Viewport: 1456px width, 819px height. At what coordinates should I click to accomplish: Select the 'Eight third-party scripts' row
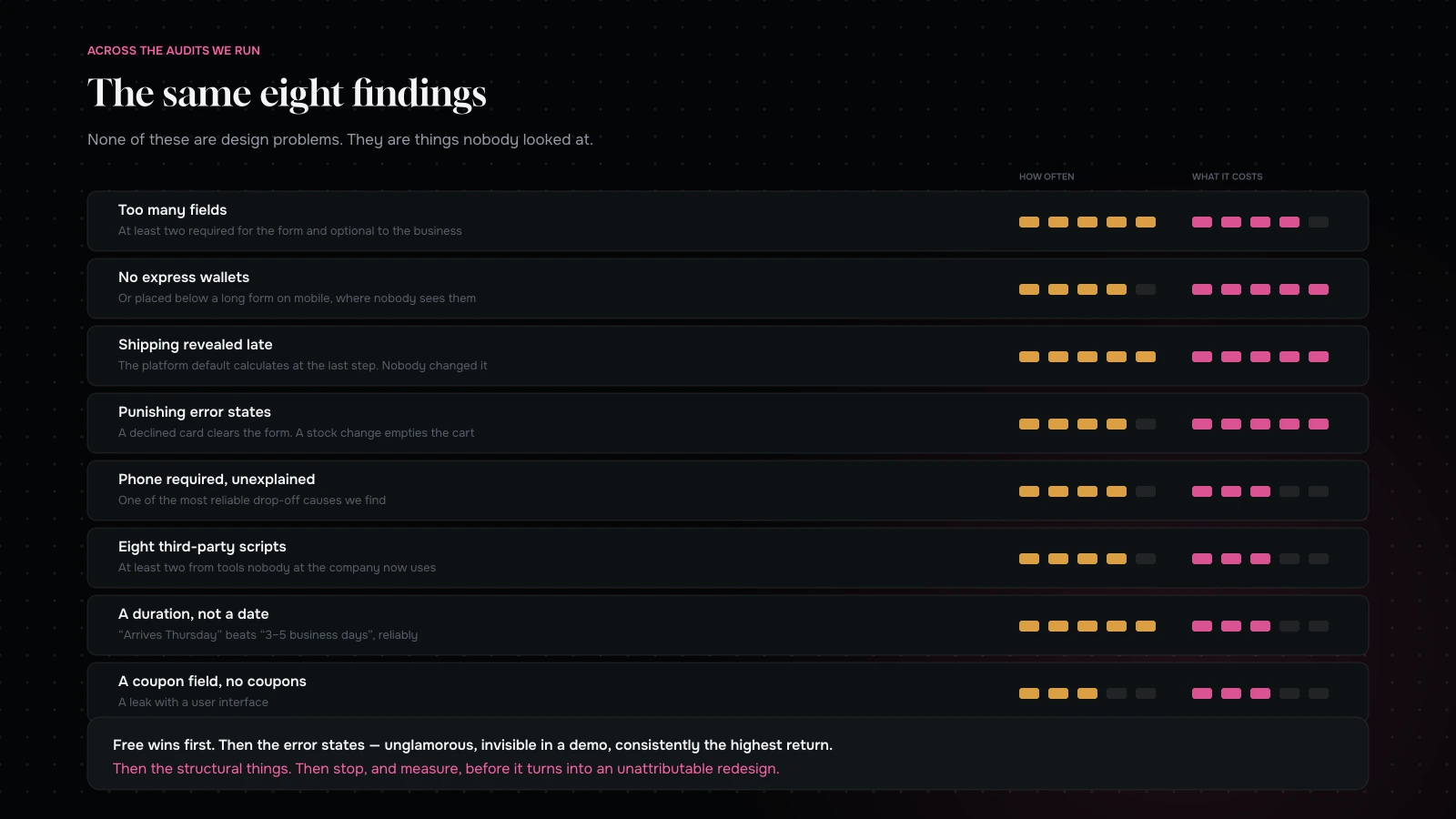tap(728, 558)
